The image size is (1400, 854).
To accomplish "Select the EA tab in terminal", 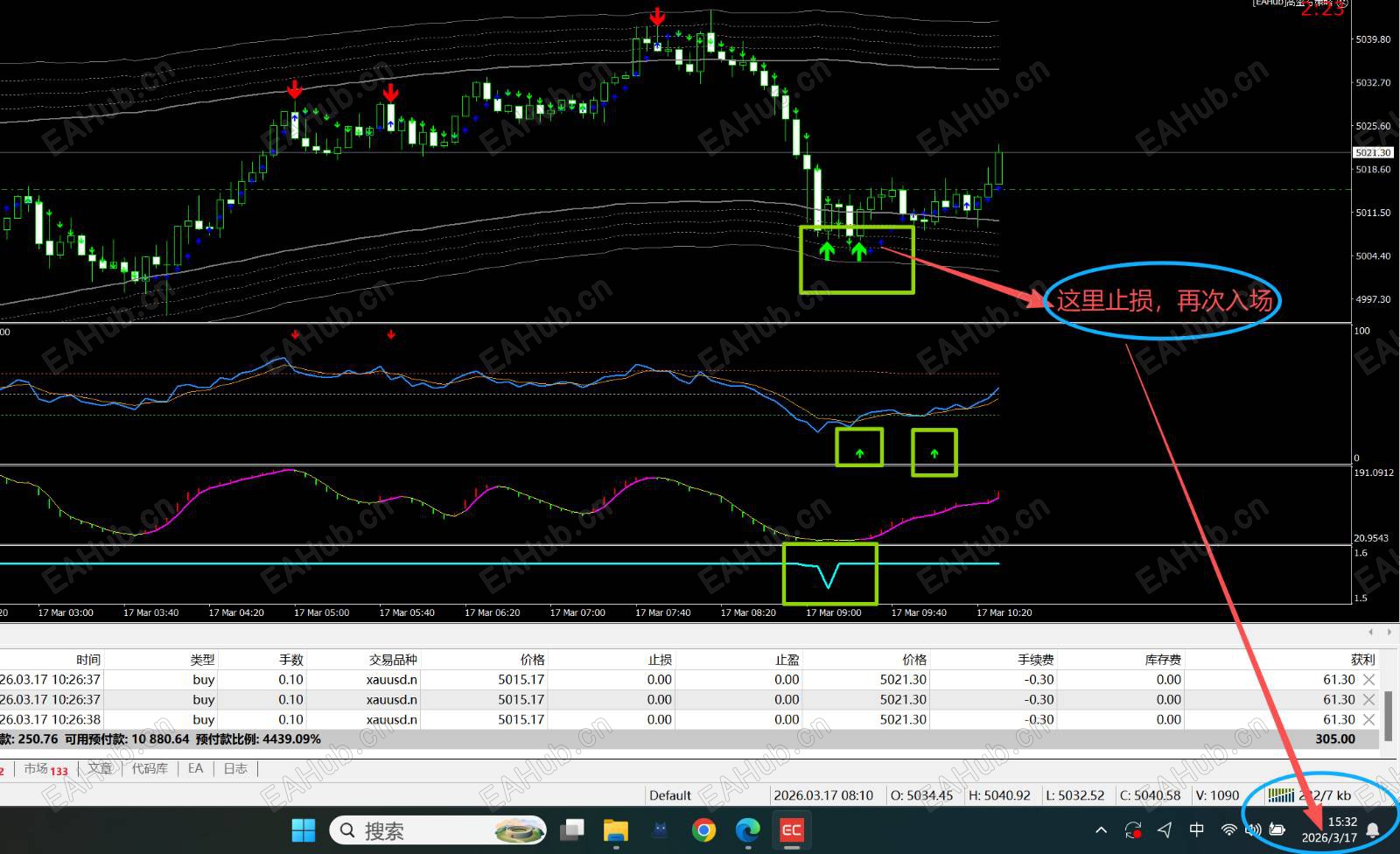I will 195,768.
